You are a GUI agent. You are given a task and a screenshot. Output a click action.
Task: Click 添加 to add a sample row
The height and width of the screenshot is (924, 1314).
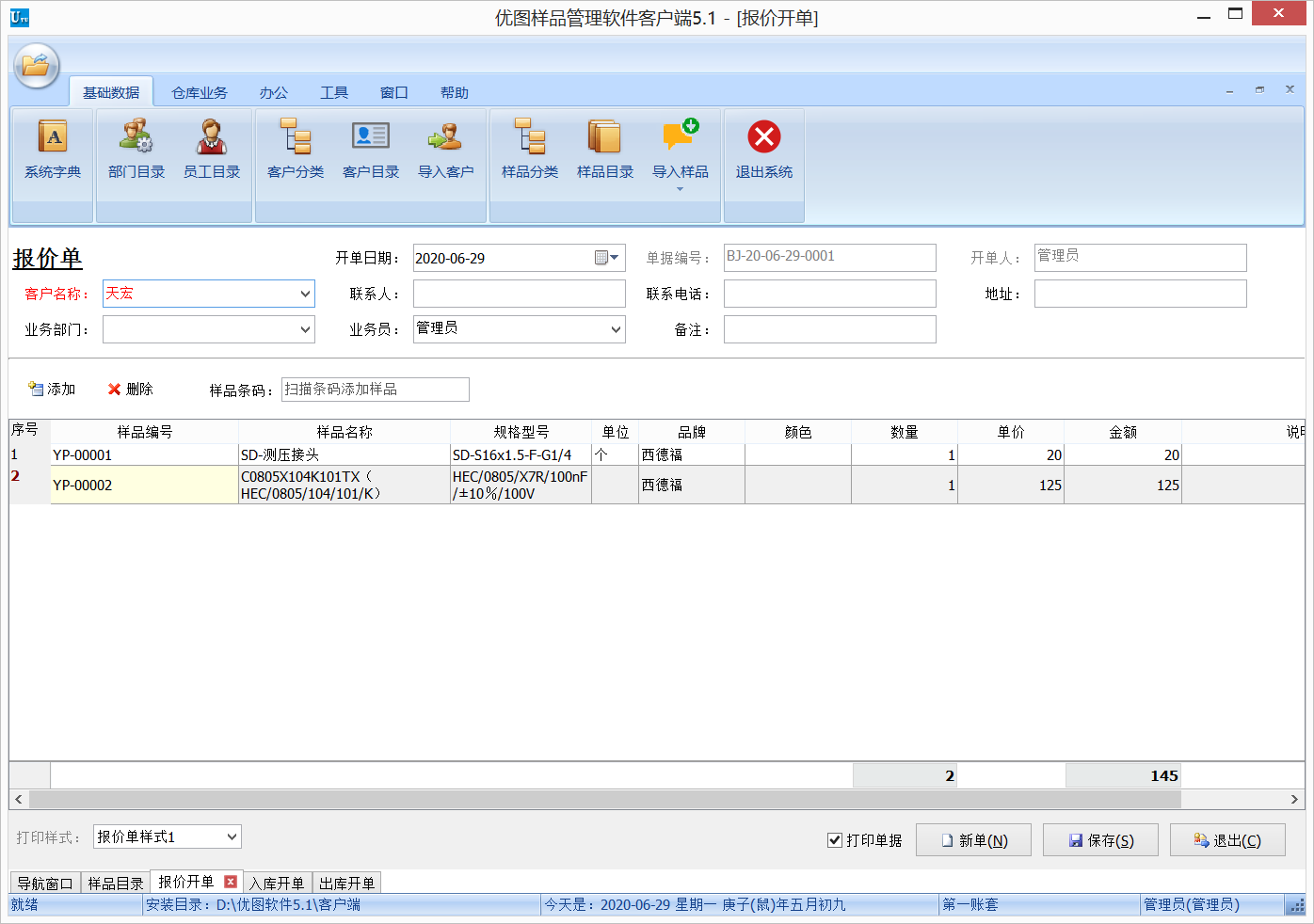click(52, 389)
